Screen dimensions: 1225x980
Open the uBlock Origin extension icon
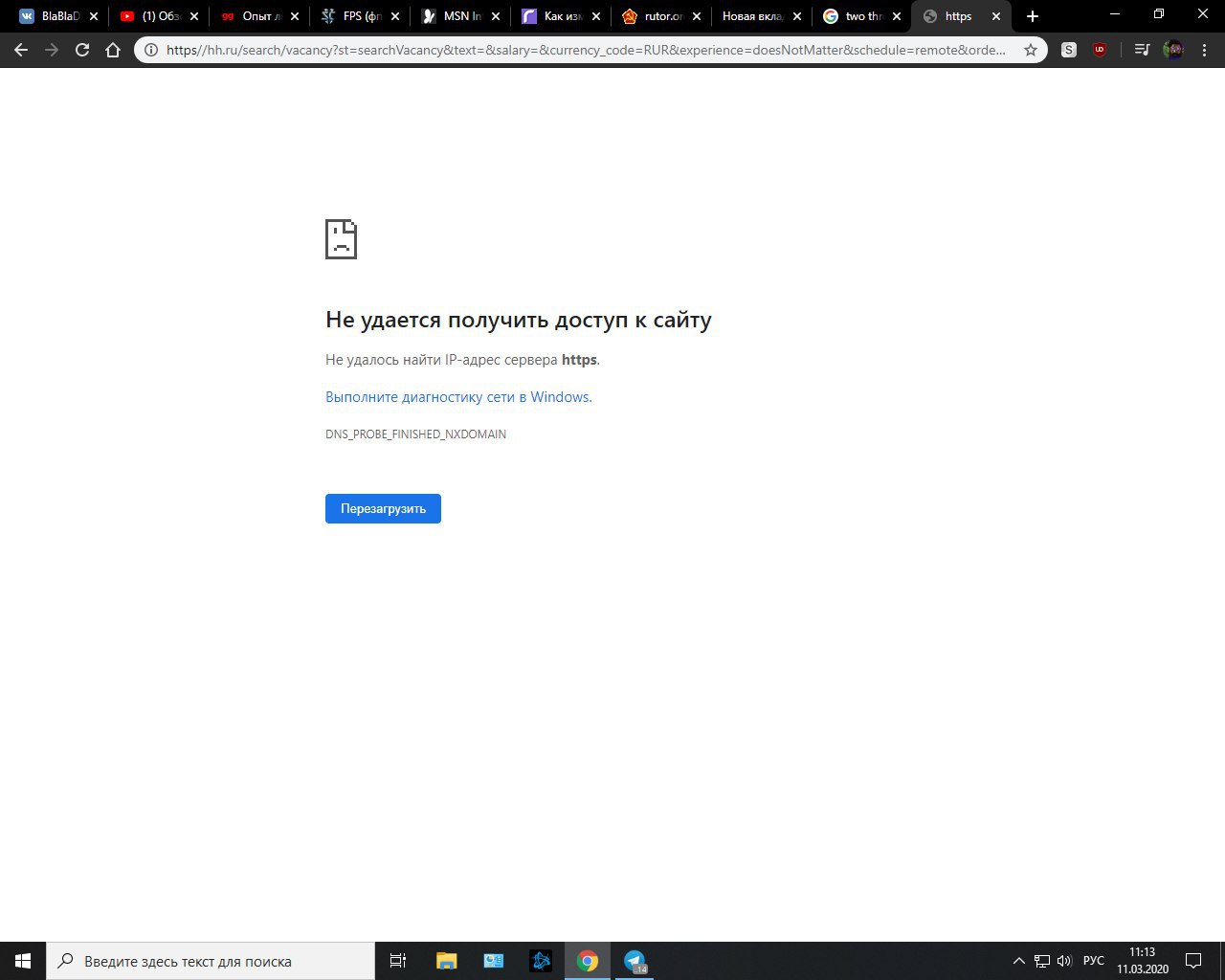tap(1100, 50)
